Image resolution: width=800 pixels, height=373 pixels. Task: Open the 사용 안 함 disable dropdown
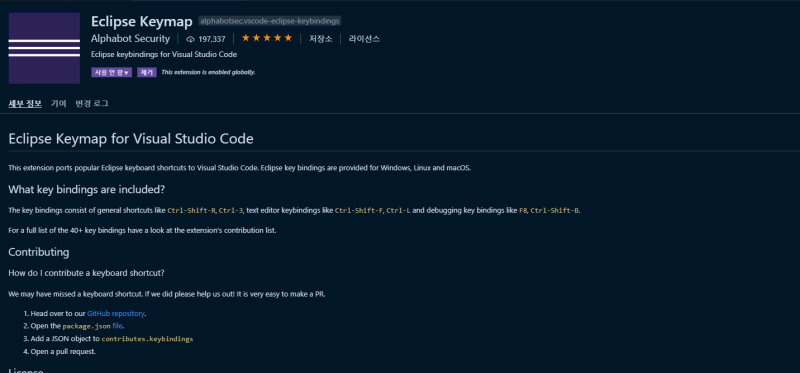coord(112,72)
